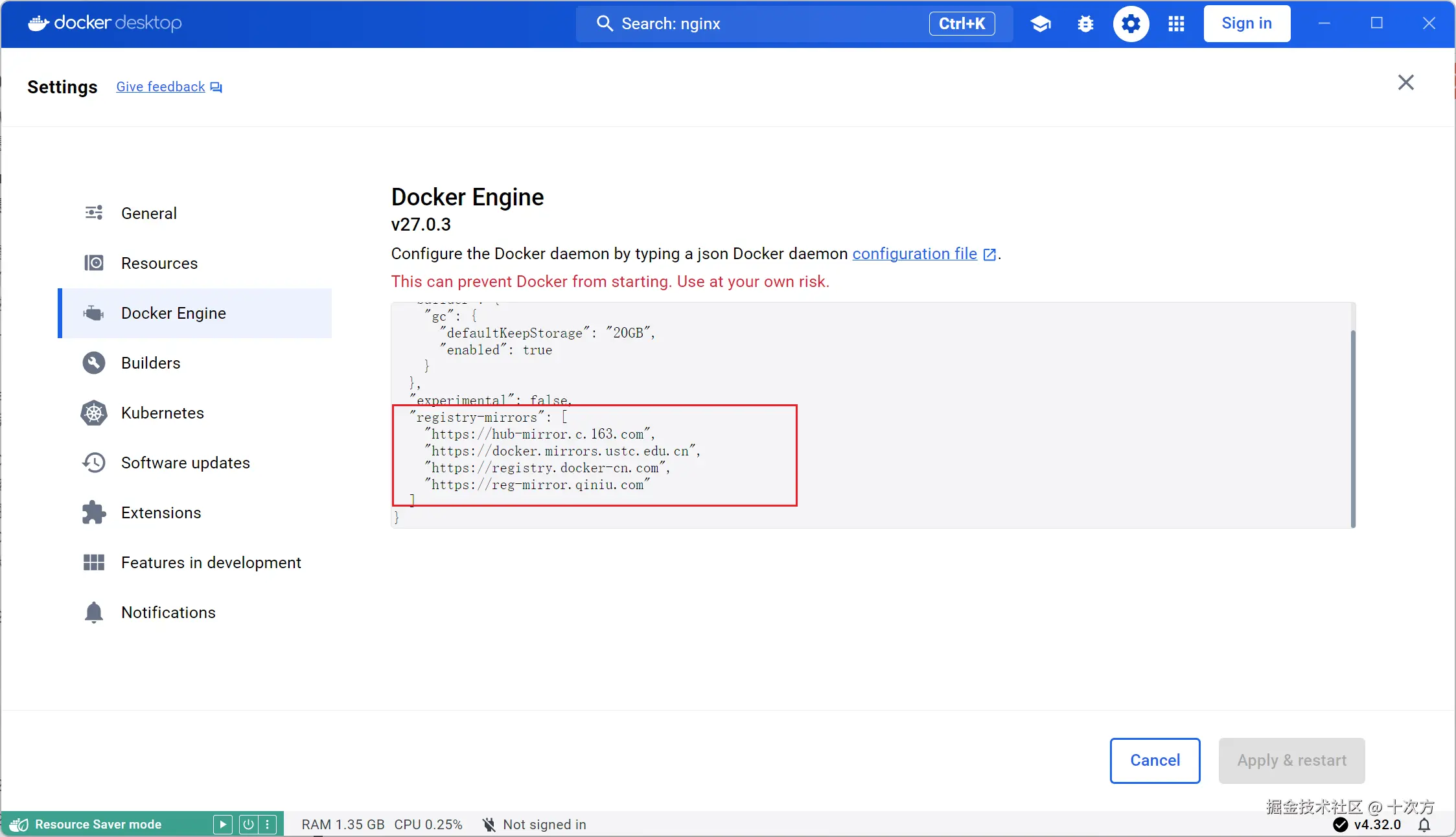Screen dimensions: 1456x837
Task: Click the reg-mirror.qiniu.com mirror line
Action: pyautogui.click(x=537, y=485)
